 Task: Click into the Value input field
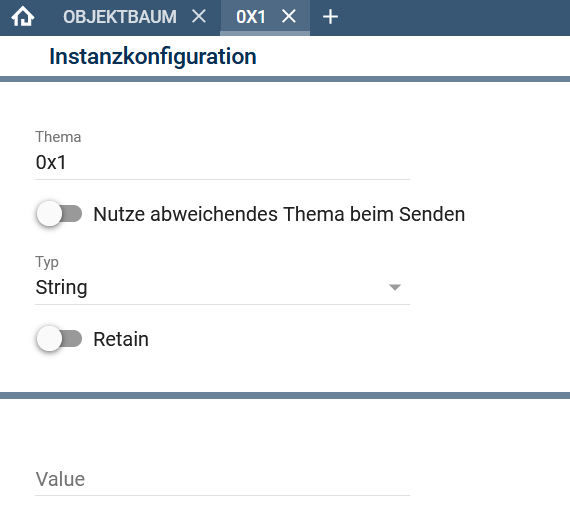[x=222, y=479]
